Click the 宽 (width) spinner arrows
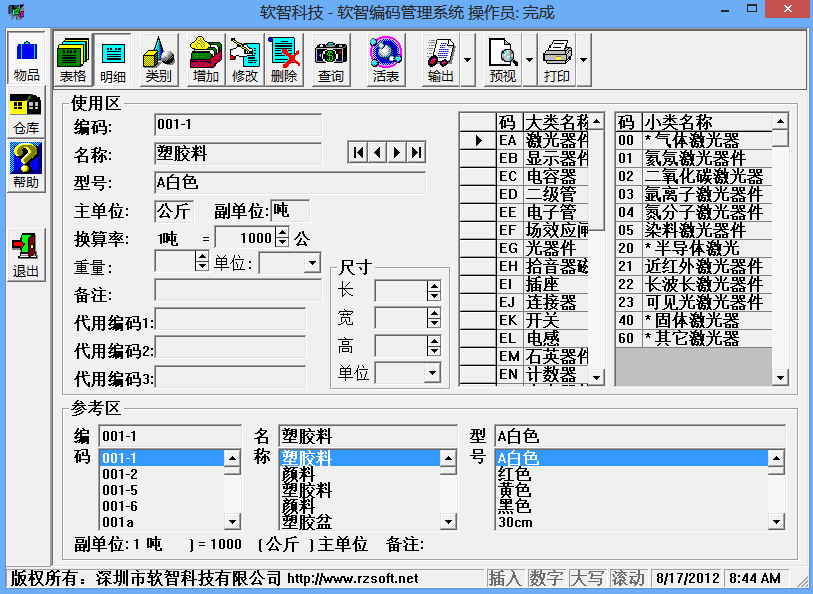 434,318
